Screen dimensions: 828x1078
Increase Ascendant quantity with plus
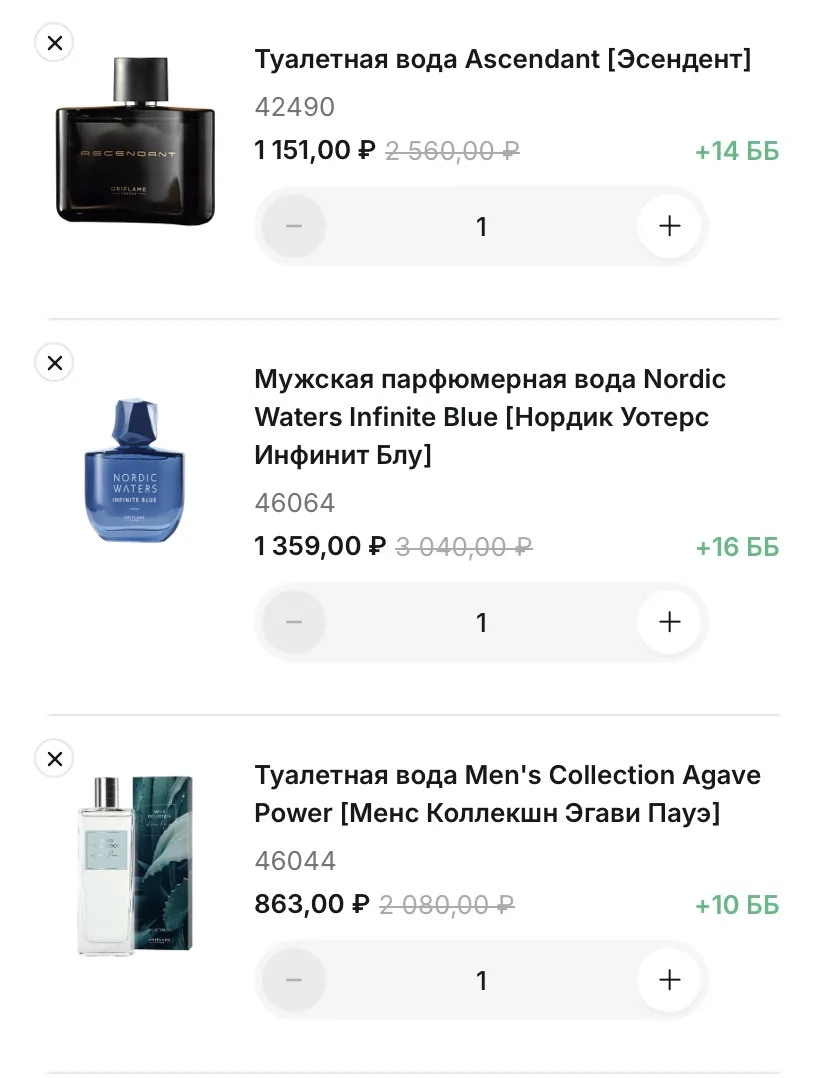(669, 226)
